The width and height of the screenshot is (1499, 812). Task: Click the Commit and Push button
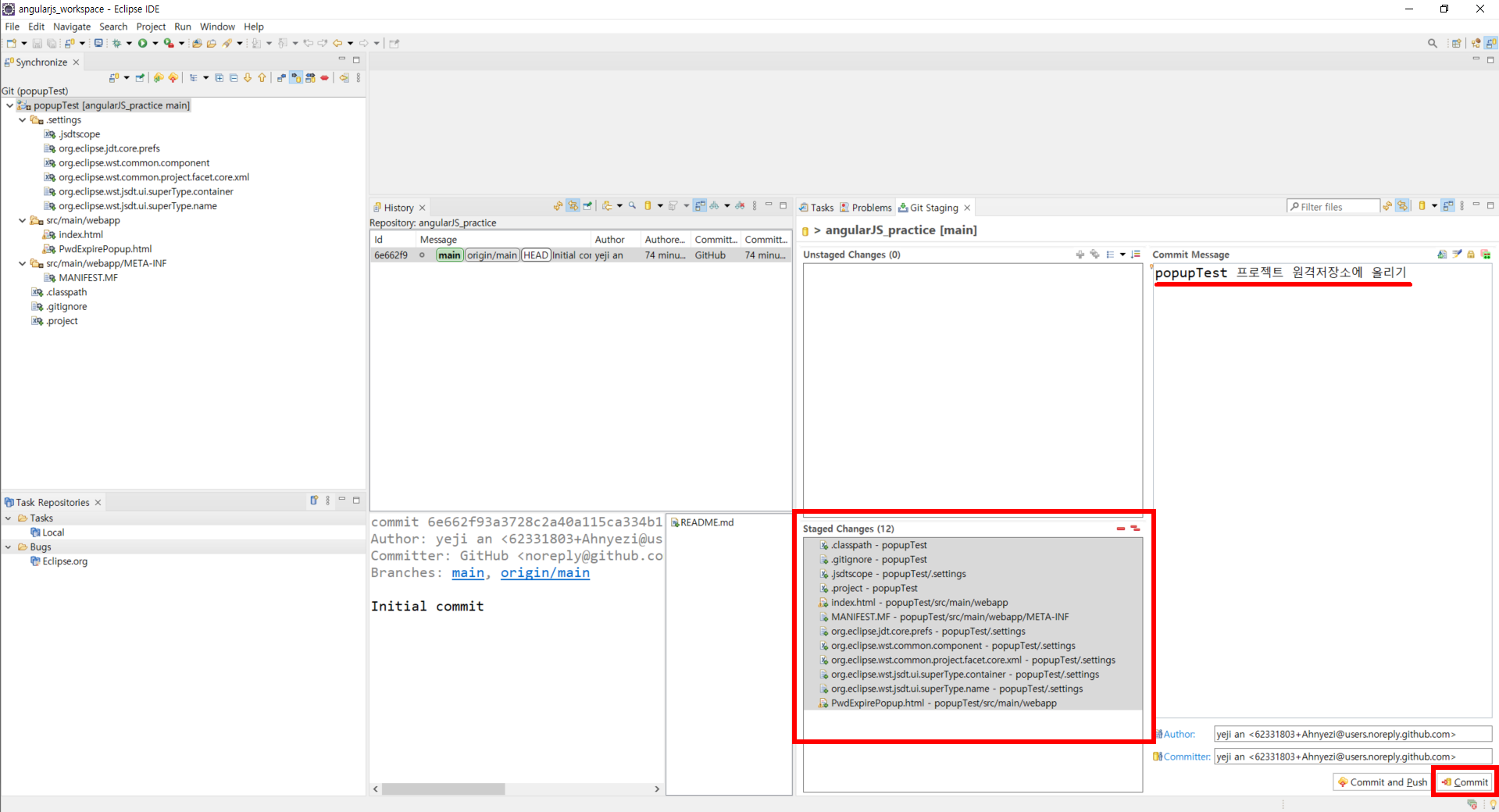(1382, 782)
